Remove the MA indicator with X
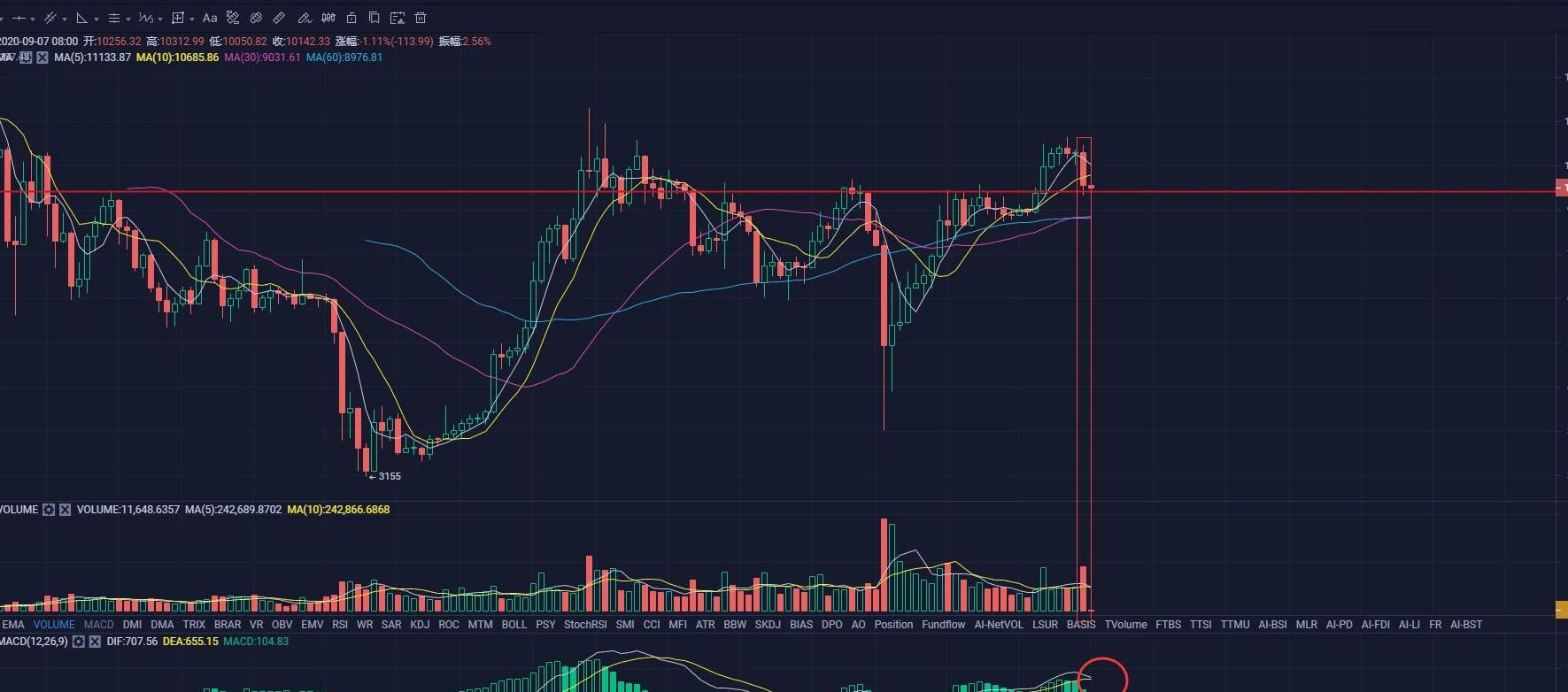Image resolution: width=1568 pixels, height=692 pixels. (x=42, y=58)
